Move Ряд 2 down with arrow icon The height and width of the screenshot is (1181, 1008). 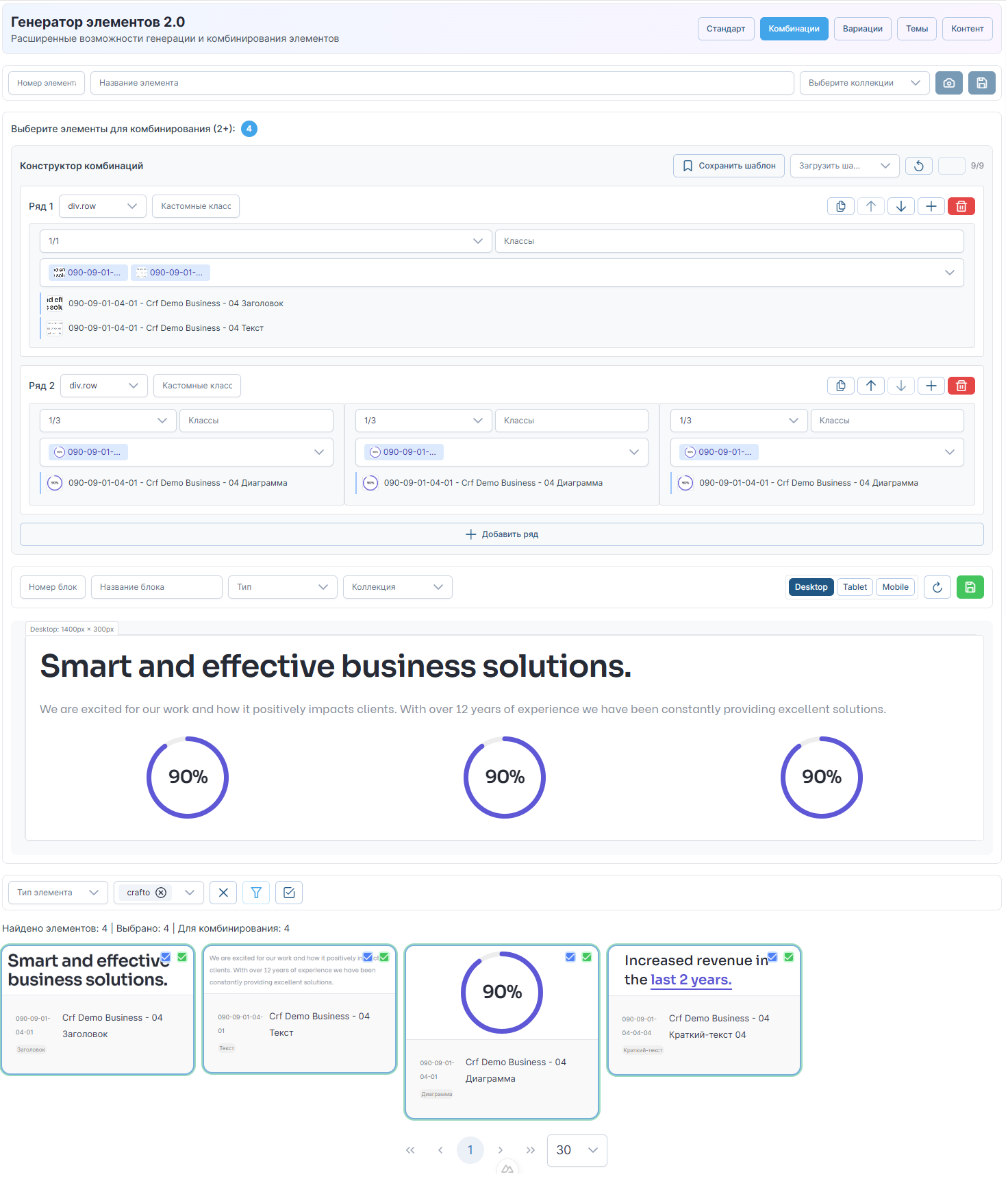pyautogui.click(x=901, y=386)
